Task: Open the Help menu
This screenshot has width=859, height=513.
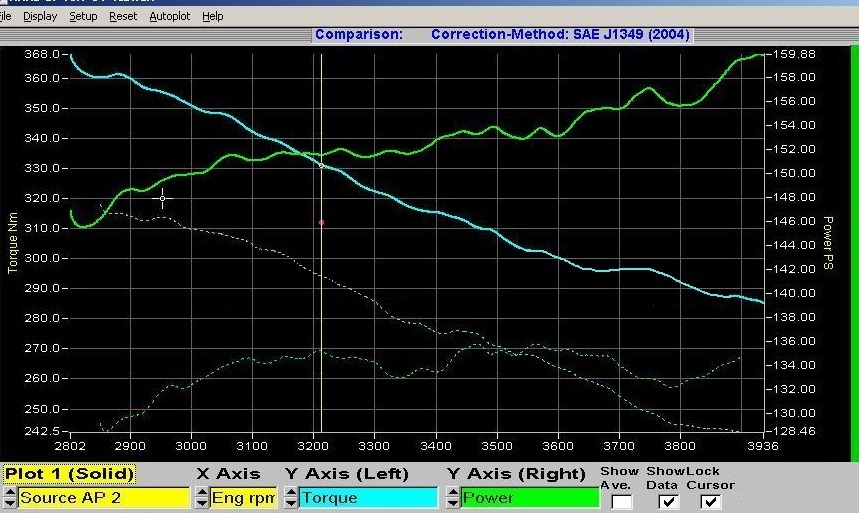Action: pyautogui.click(x=213, y=16)
